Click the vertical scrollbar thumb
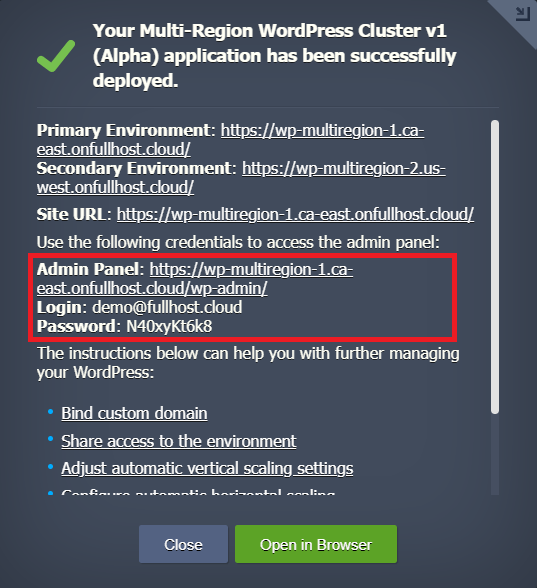 click(x=495, y=267)
